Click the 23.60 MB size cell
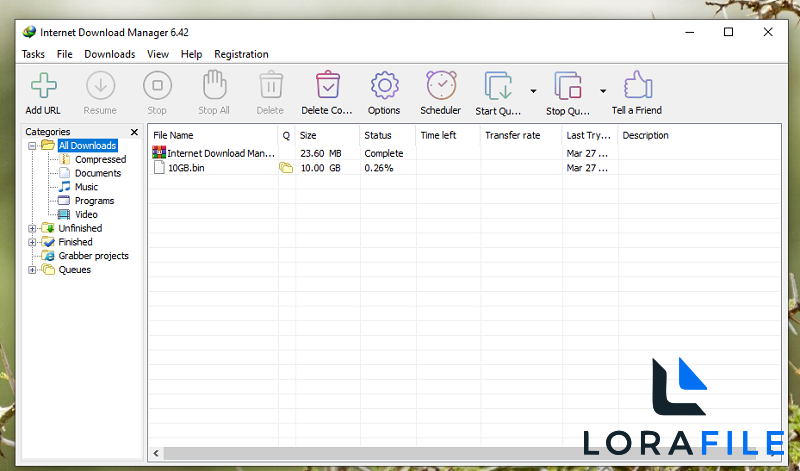 321,153
